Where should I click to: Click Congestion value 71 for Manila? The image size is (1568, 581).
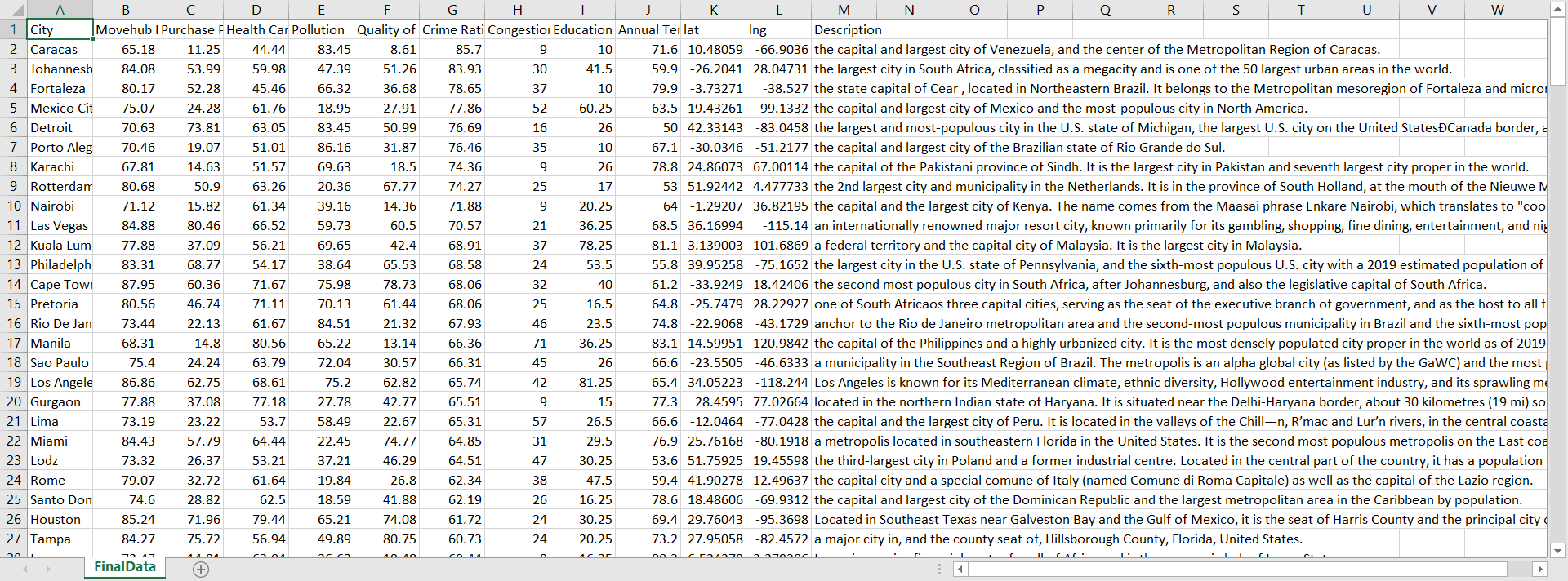pyautogui.click(x=518, y=343)
